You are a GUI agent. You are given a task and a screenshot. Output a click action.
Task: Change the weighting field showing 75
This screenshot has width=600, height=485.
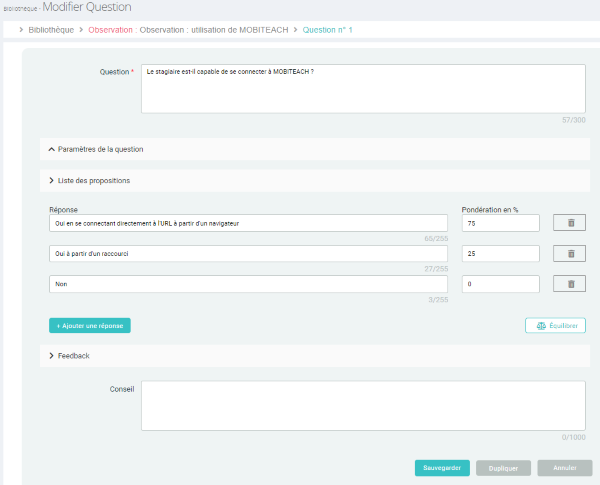tap(501, 223)
